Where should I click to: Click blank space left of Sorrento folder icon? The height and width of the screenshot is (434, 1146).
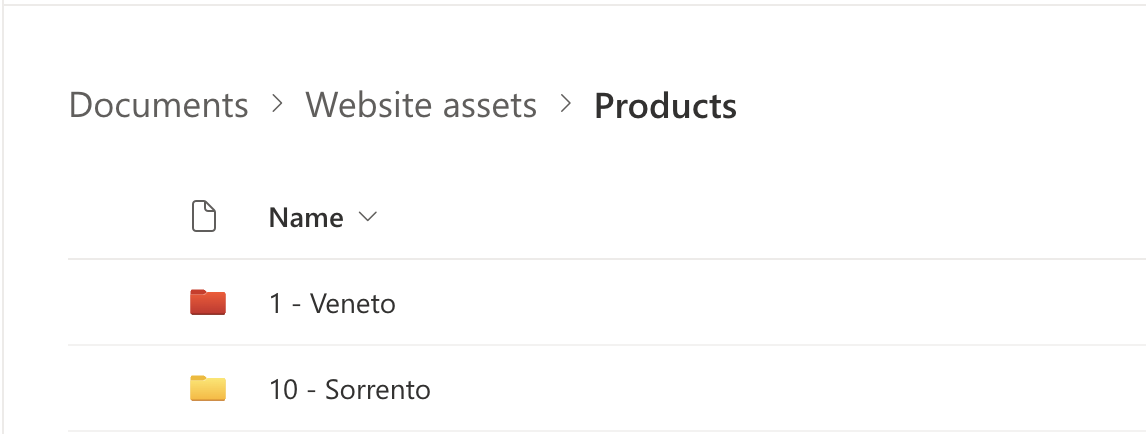(x=125, y=389)
